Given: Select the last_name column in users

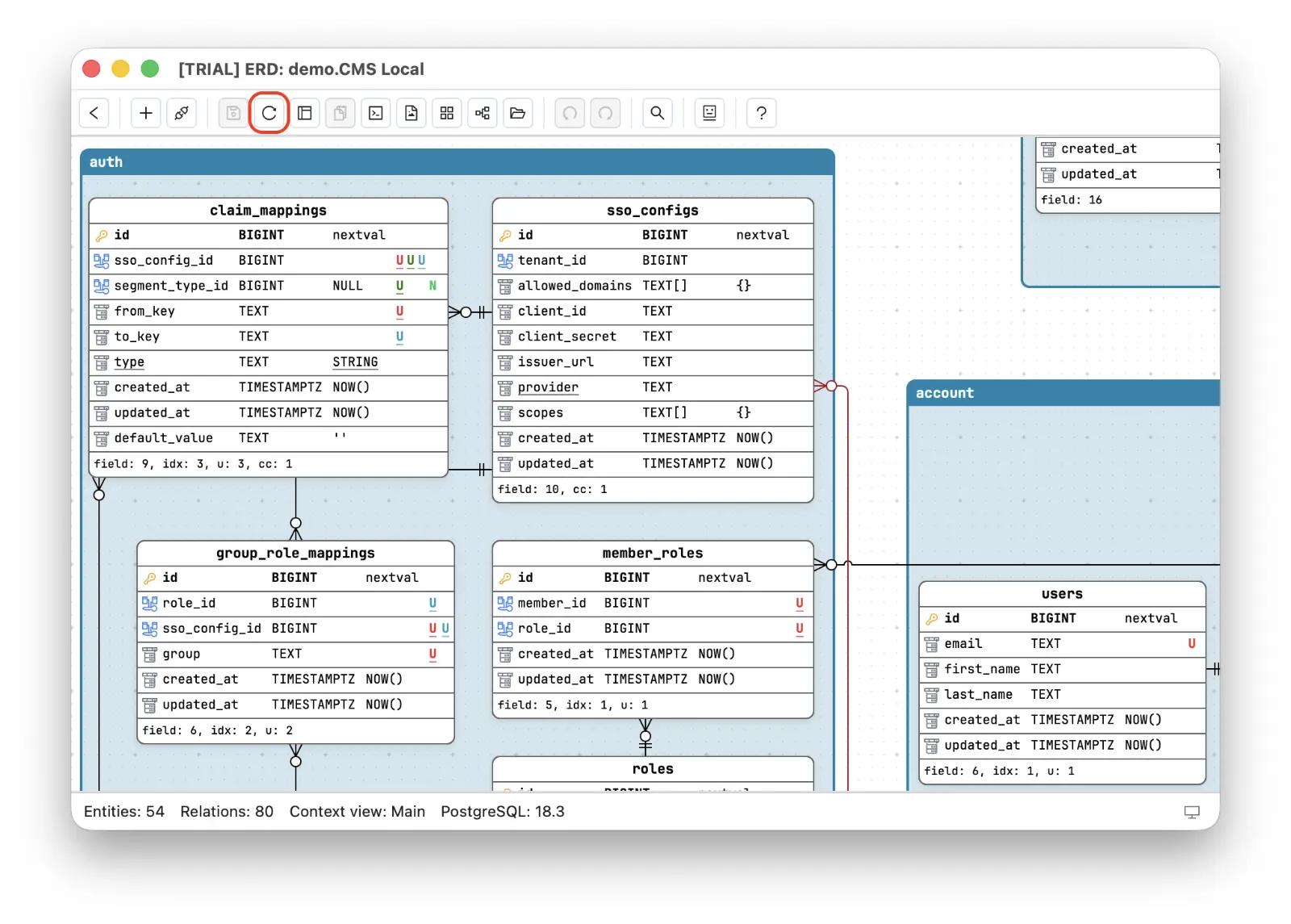Looking at the screenshot, I should click(1062, 695).
